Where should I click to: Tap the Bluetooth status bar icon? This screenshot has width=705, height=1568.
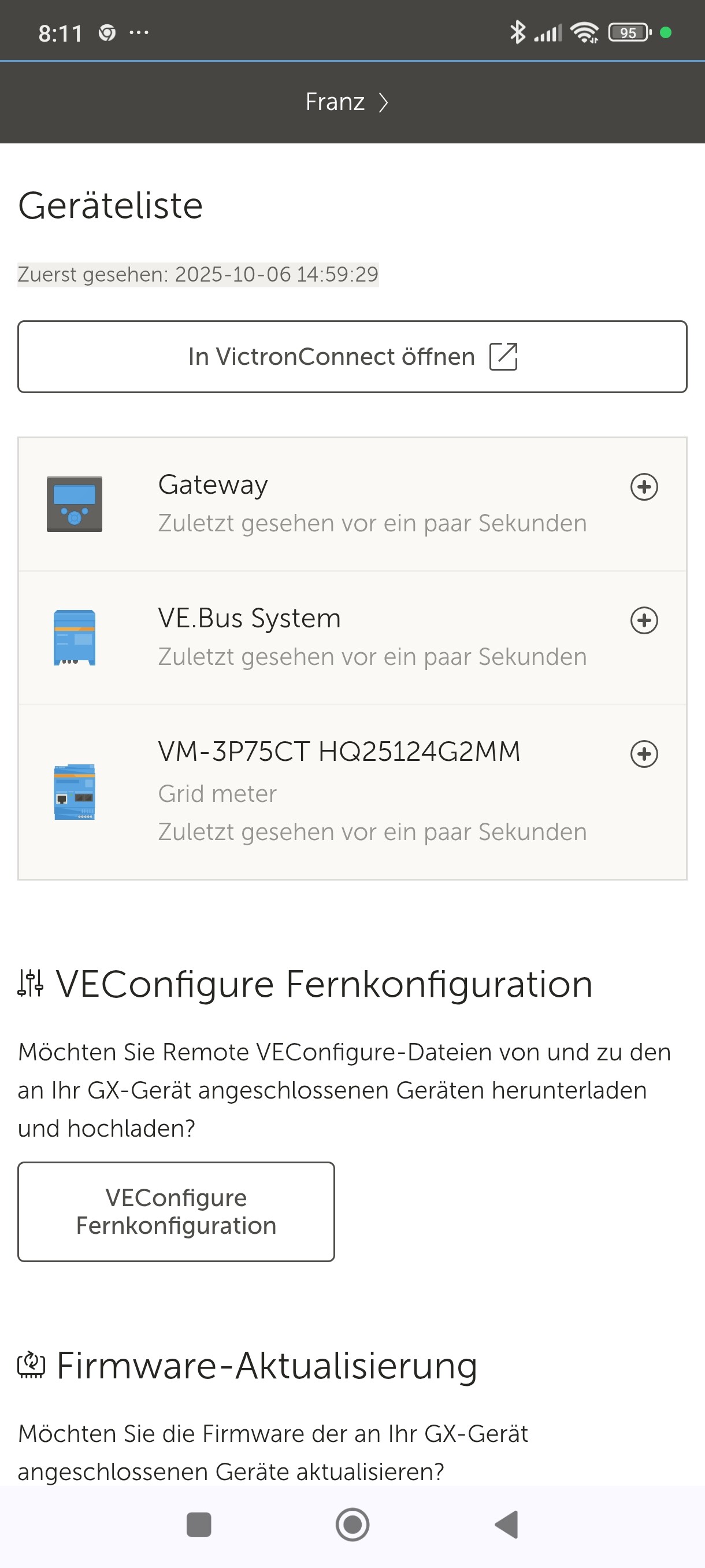(x=517, y=32)
